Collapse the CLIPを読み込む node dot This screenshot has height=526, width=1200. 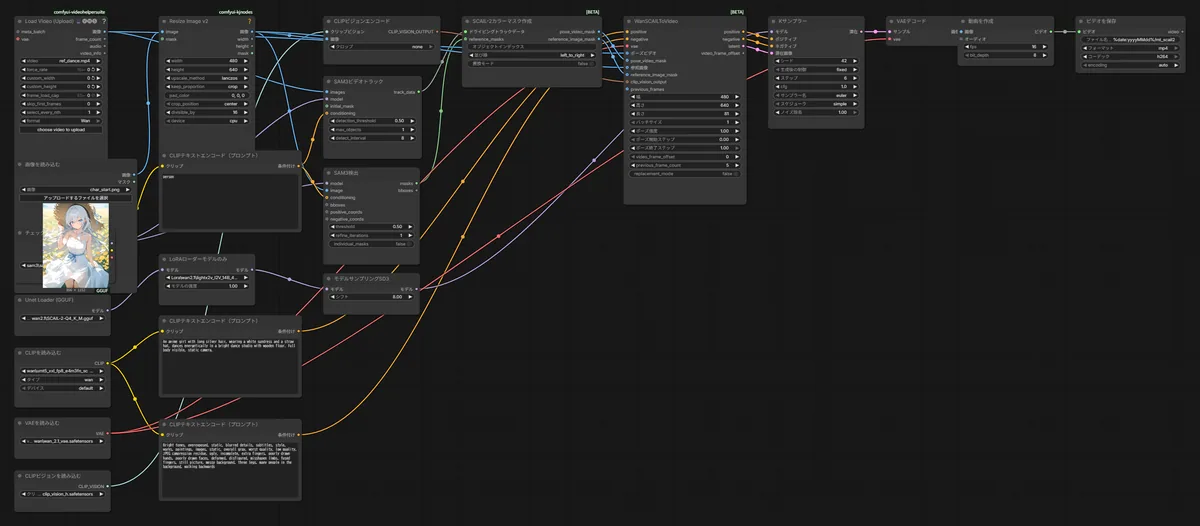click(x=20, y=352)
